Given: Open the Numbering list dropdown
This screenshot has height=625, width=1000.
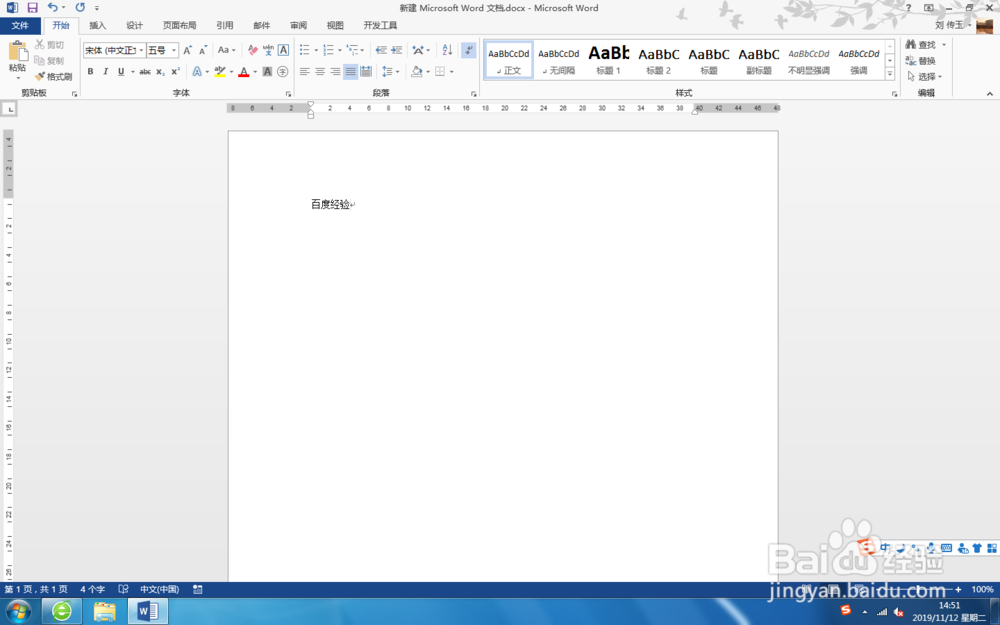Looking at the screenshot, I should [340, 50].
